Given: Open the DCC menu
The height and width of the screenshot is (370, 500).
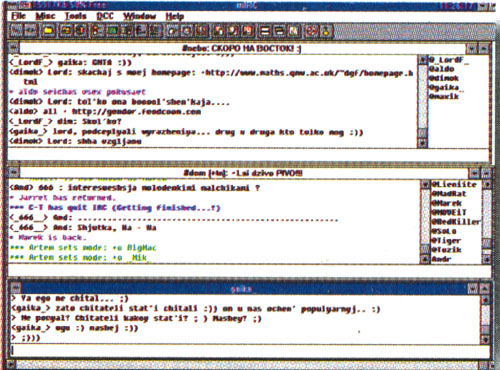Looking at the screenshot, I should [x=105, y=16].
